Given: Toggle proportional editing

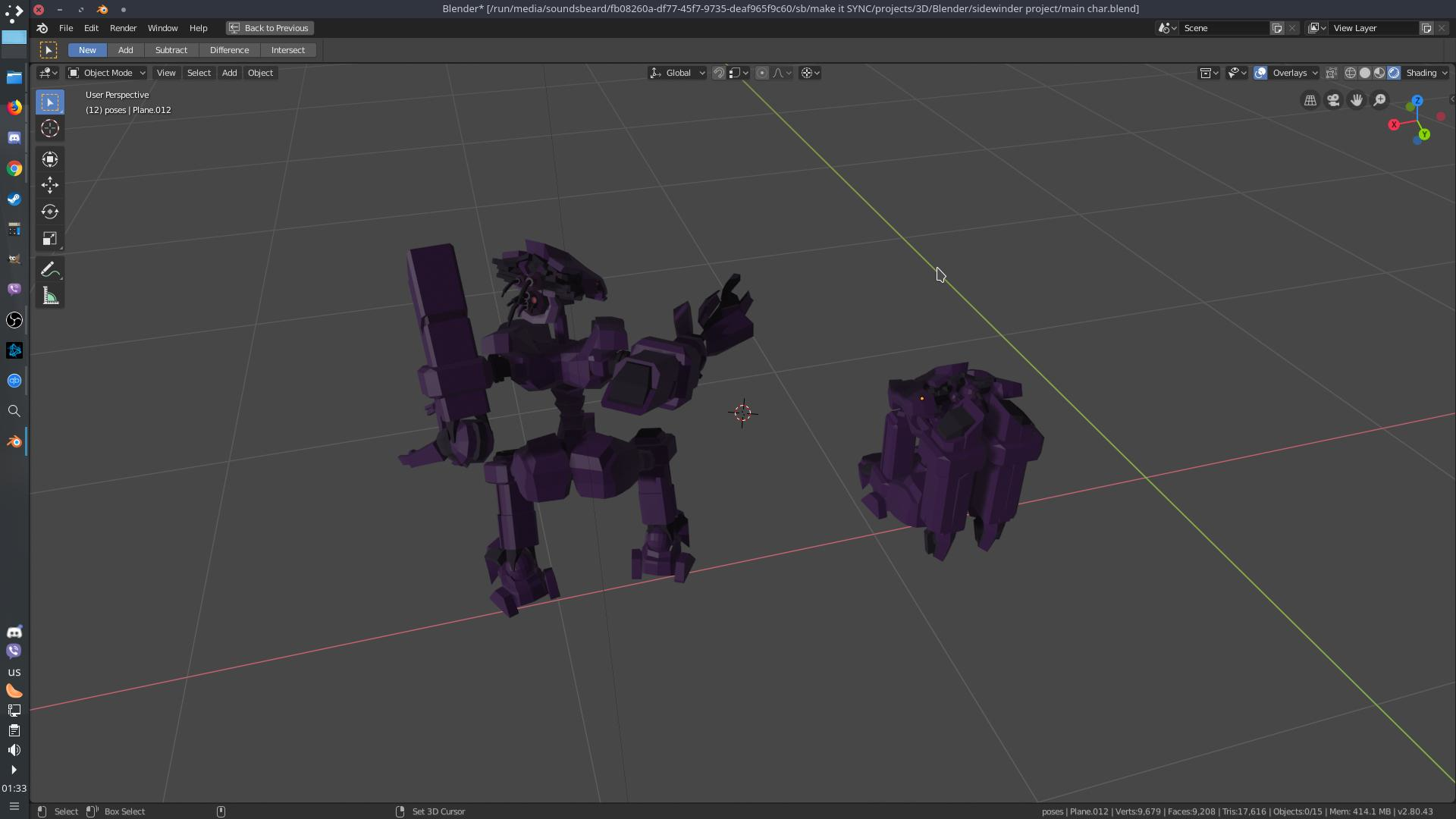Looking at the screenshot, I should click(761, 73).
